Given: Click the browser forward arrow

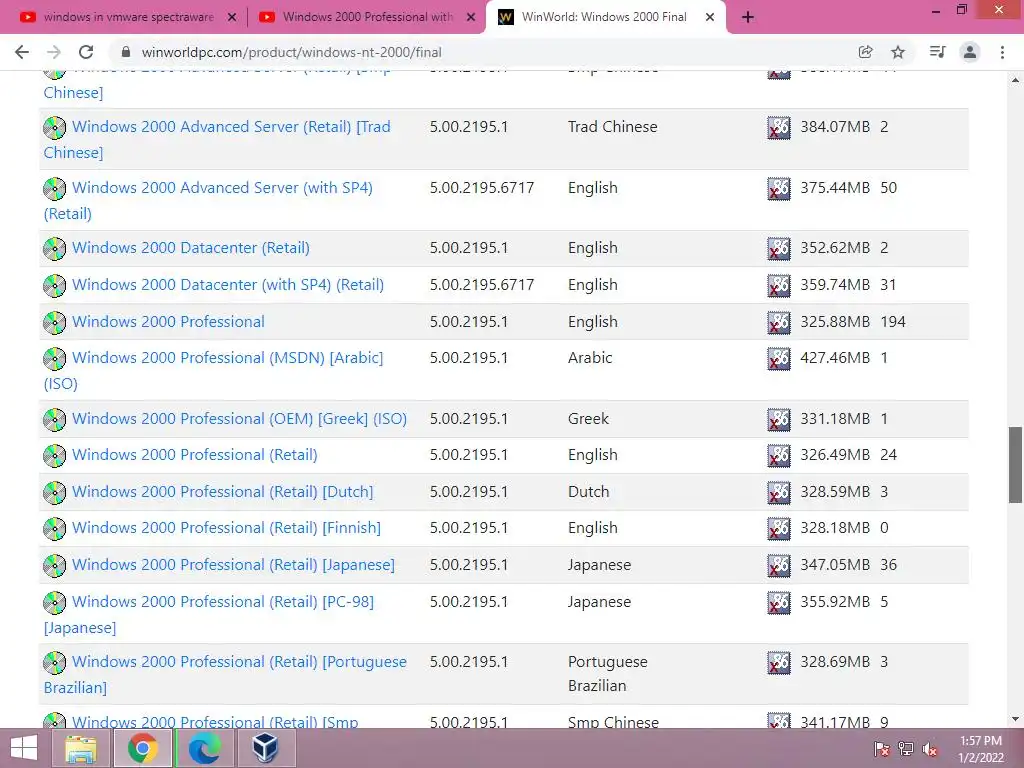Looking at the screenshot, I should tap(54, 52).
